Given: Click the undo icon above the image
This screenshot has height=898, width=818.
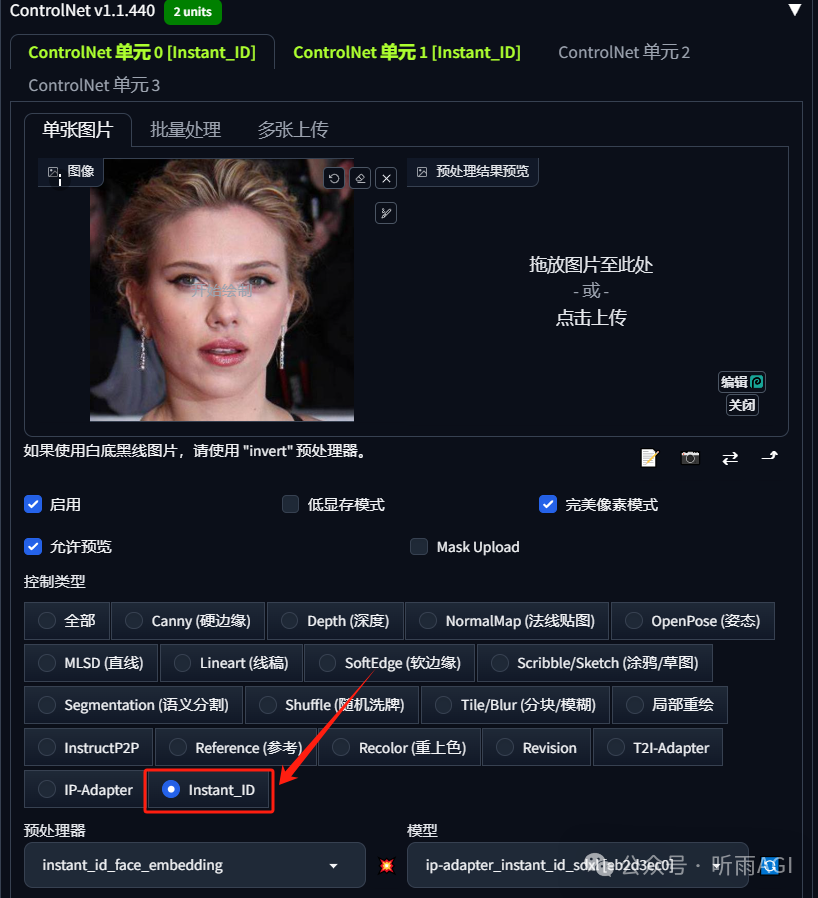Looking at the screenshot, I should tap(334, 178).
